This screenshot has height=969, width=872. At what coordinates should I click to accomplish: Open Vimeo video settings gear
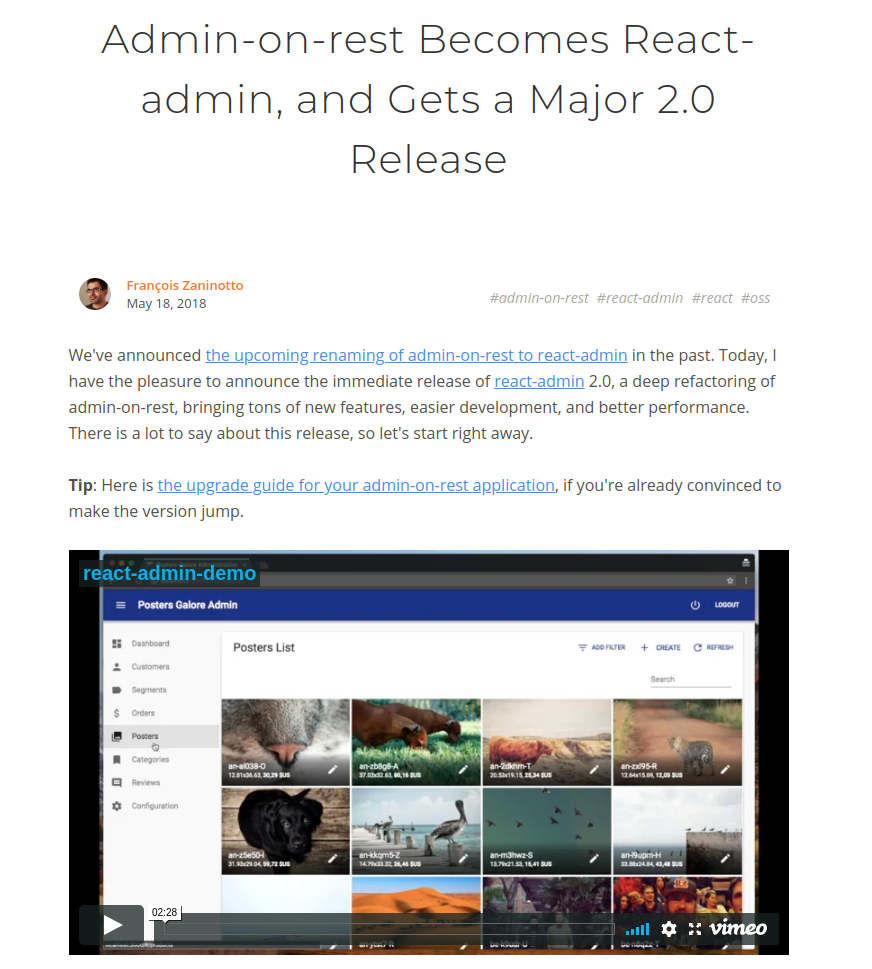click(x=669, y=929)
